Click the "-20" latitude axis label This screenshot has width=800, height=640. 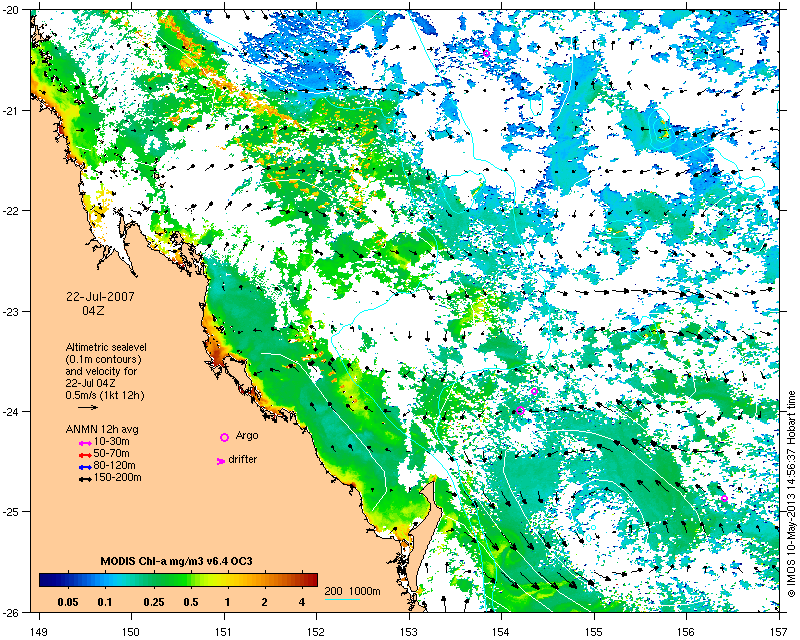11,10
